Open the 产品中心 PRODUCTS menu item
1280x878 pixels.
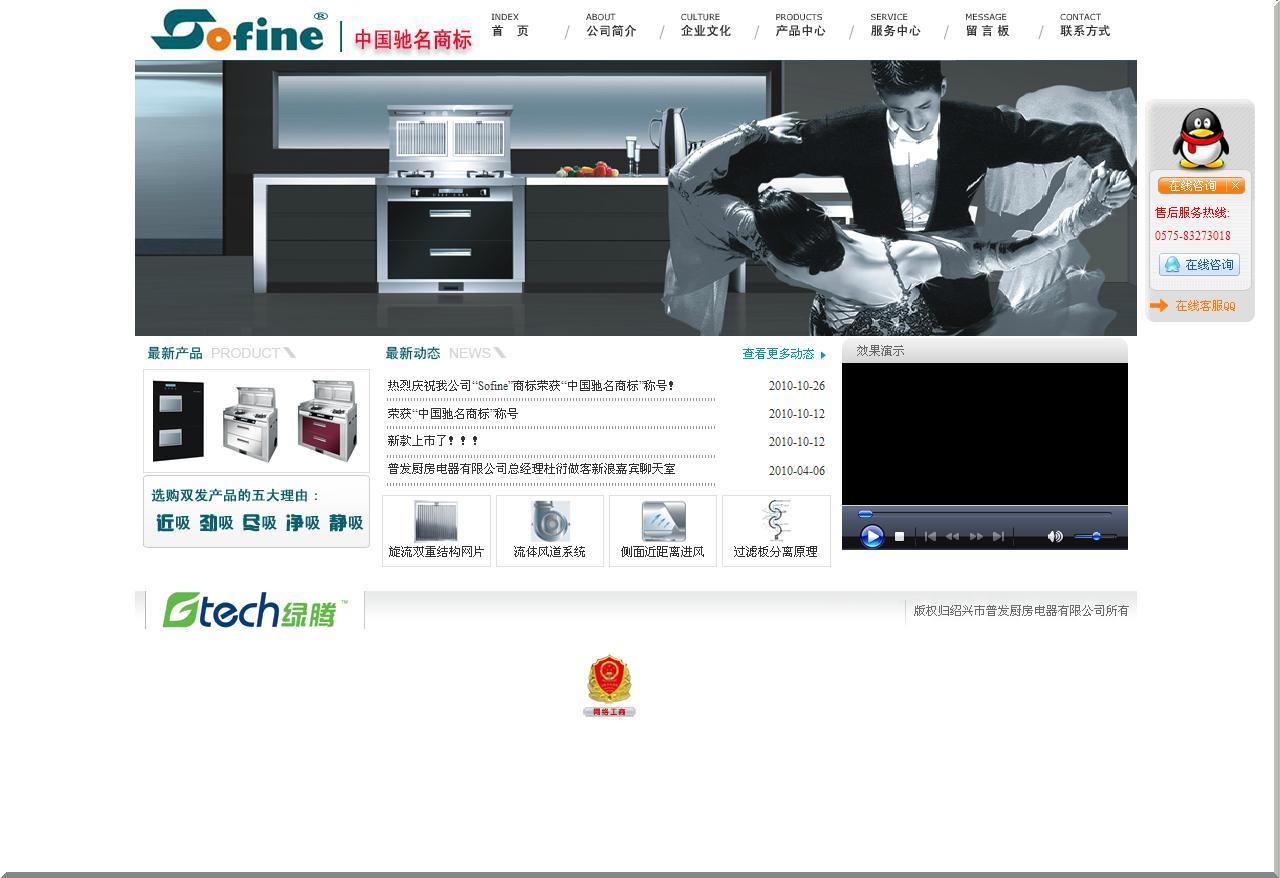(800, 25)
